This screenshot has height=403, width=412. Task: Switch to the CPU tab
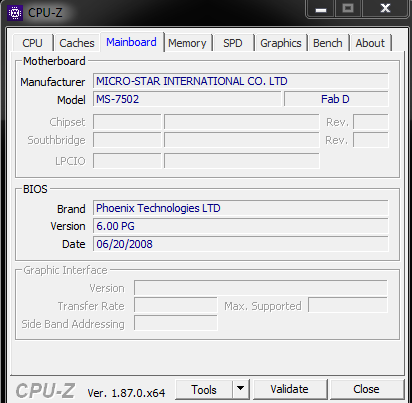pos(33,43)
